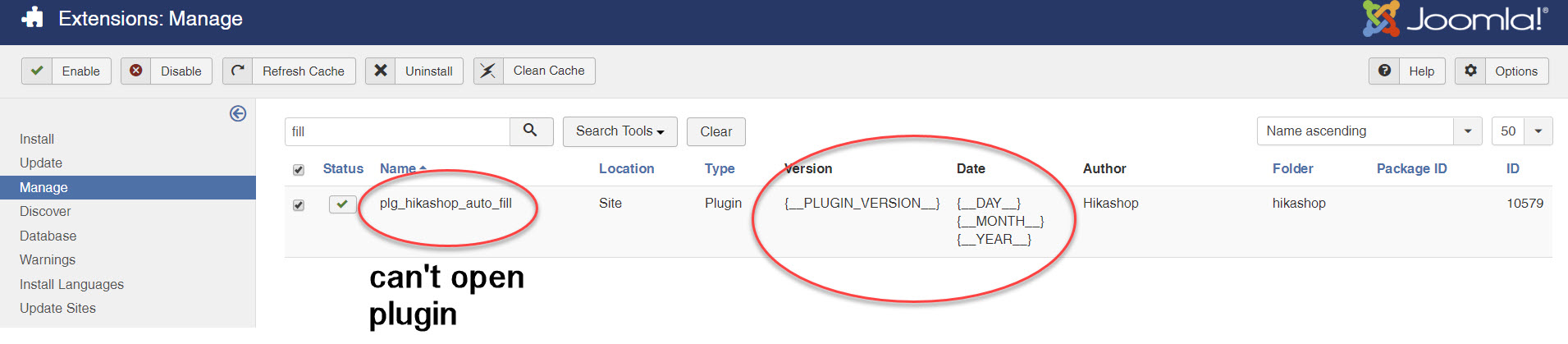Click the Hikashop author cell
1568x344 pixels.
tap(1110, 204)
